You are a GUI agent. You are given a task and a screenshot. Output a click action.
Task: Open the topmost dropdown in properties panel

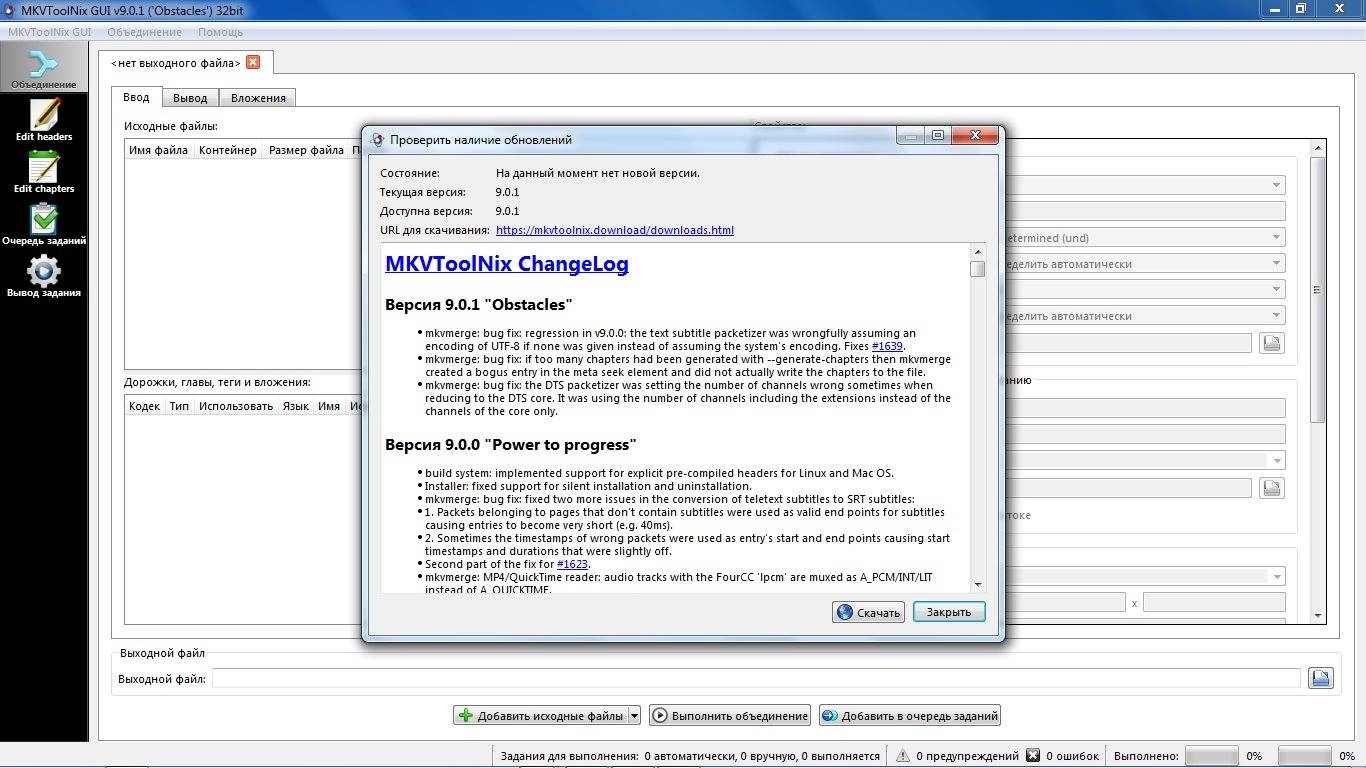pyautogui.click(x=1143, y=185)
